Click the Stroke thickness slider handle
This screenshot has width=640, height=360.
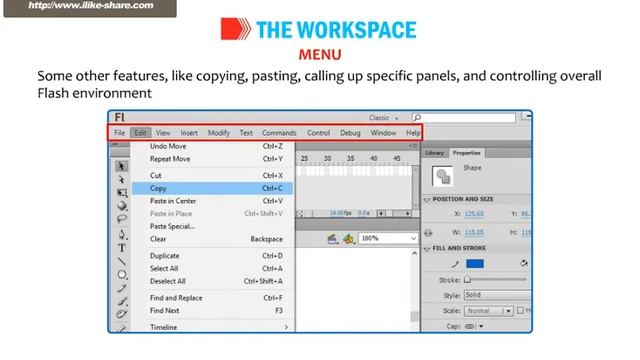[x=467, y=280]
